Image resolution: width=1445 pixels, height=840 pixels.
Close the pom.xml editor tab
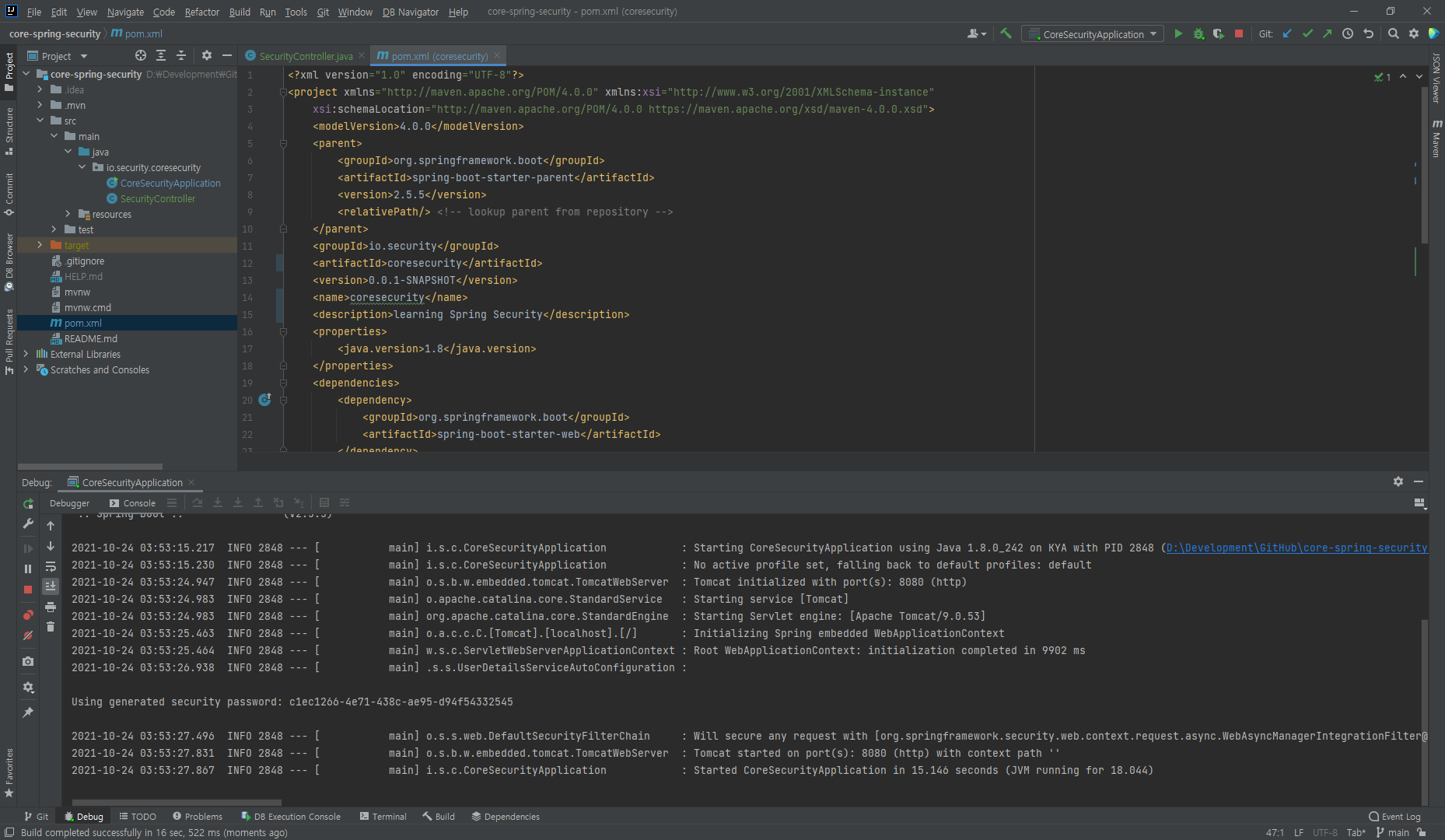point(497,55)
